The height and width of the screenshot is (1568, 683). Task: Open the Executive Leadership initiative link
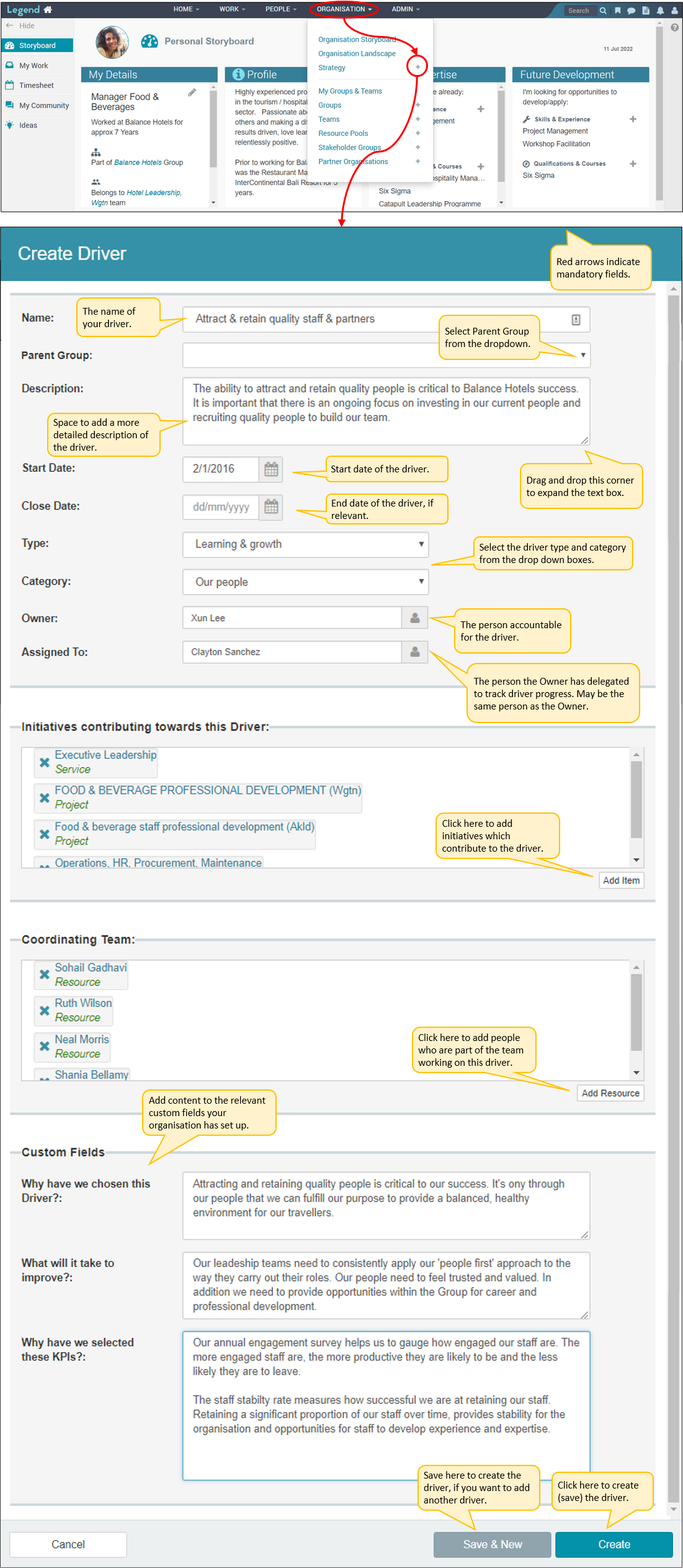(105, 755)
